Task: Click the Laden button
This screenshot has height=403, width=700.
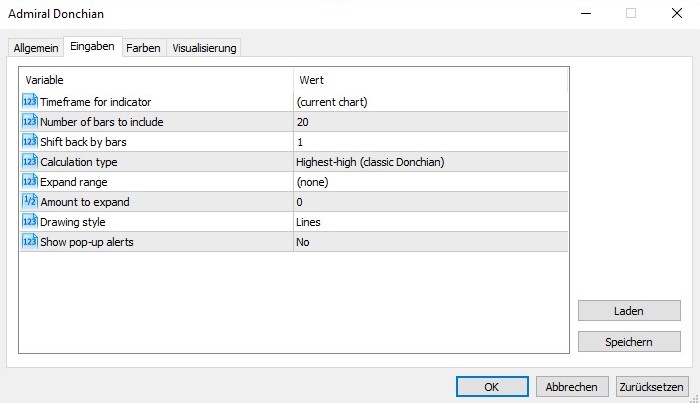Action: point(629,311)
